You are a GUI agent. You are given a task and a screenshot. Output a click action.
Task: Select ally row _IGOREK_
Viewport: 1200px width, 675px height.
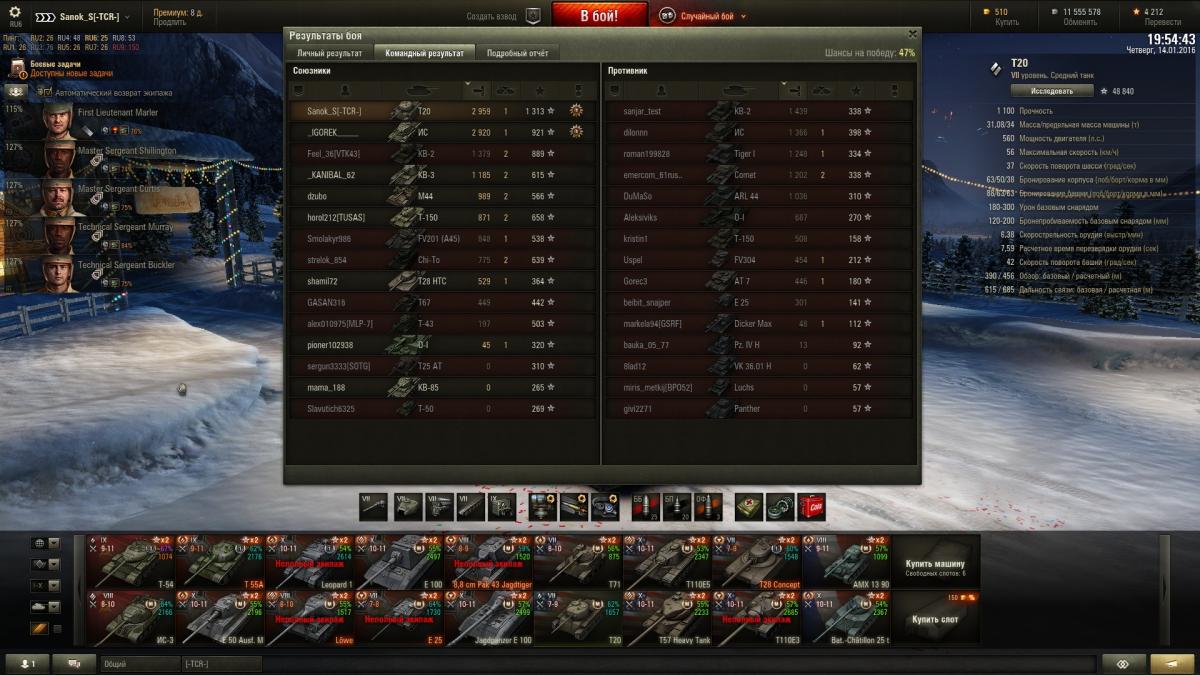pyautogui.click(x=442, y=132)
